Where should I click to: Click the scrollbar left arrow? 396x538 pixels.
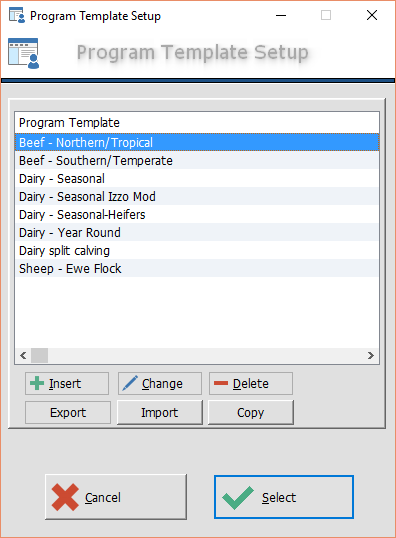point(23,355)
